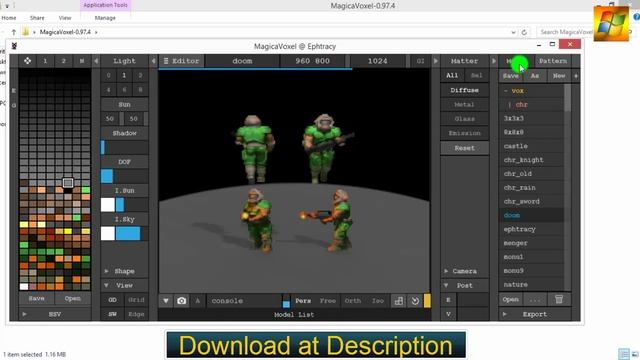
Task: Pick the bright green swatch in the palette
Action: (x=86, y=190)
